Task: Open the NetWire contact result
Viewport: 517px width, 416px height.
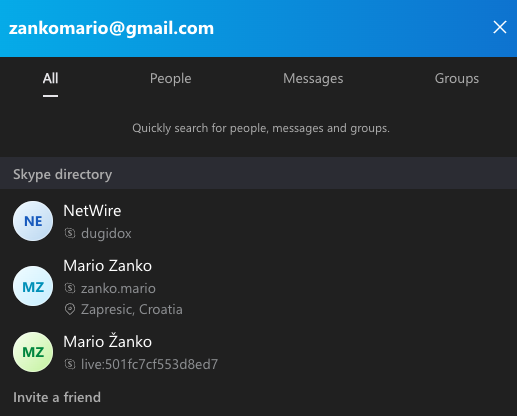Action: point(258,221)
